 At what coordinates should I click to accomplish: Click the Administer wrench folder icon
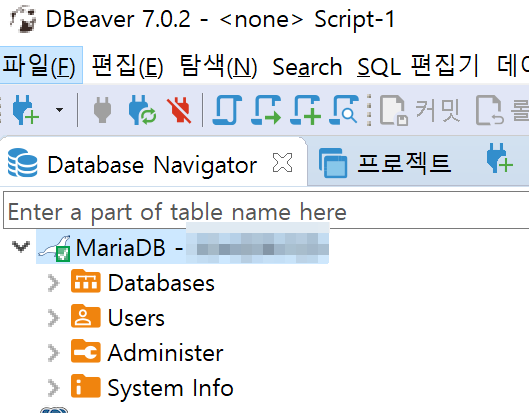[85, 351]
